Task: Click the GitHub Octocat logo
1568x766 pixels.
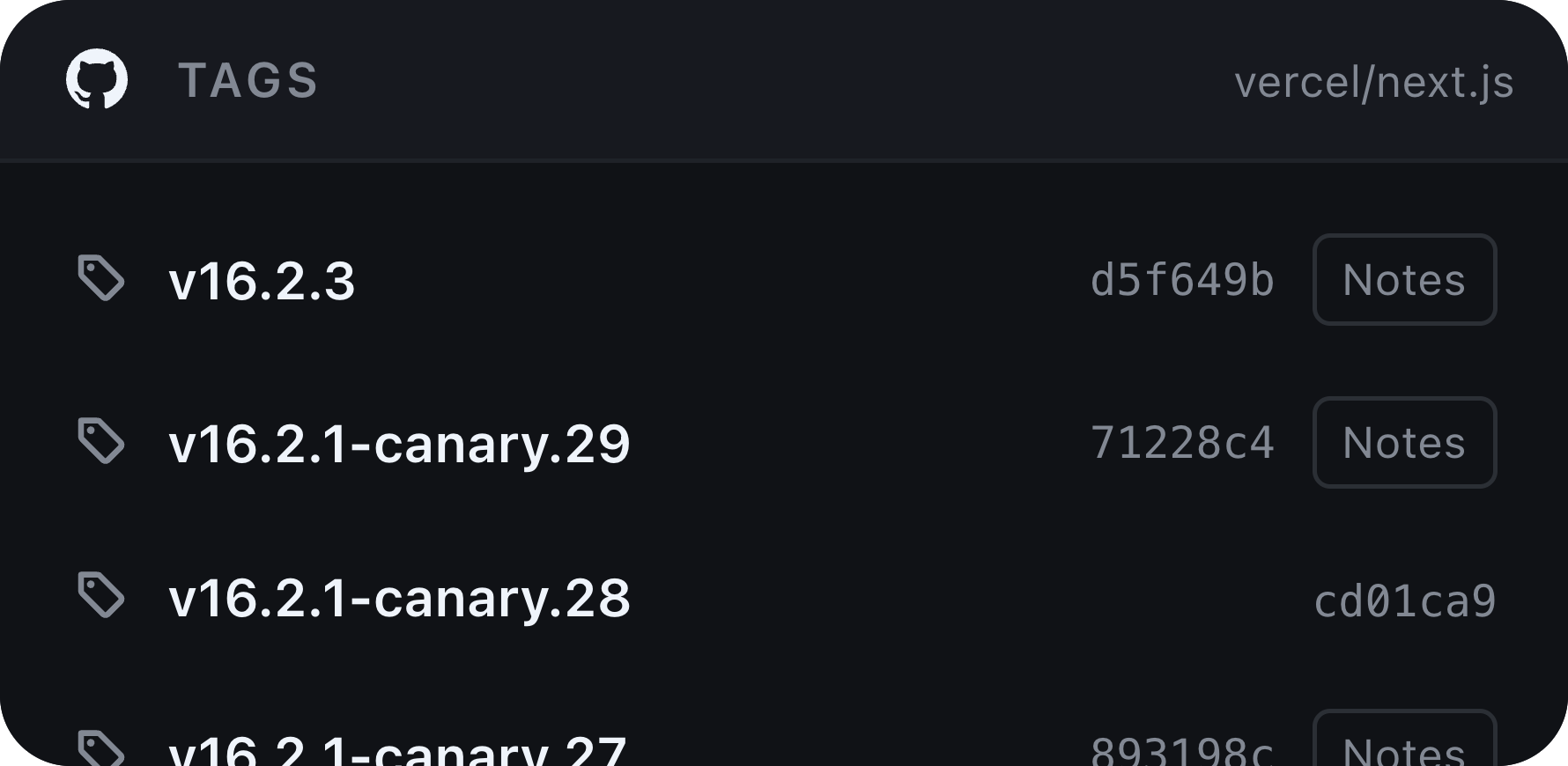Action: pos(97,79)
